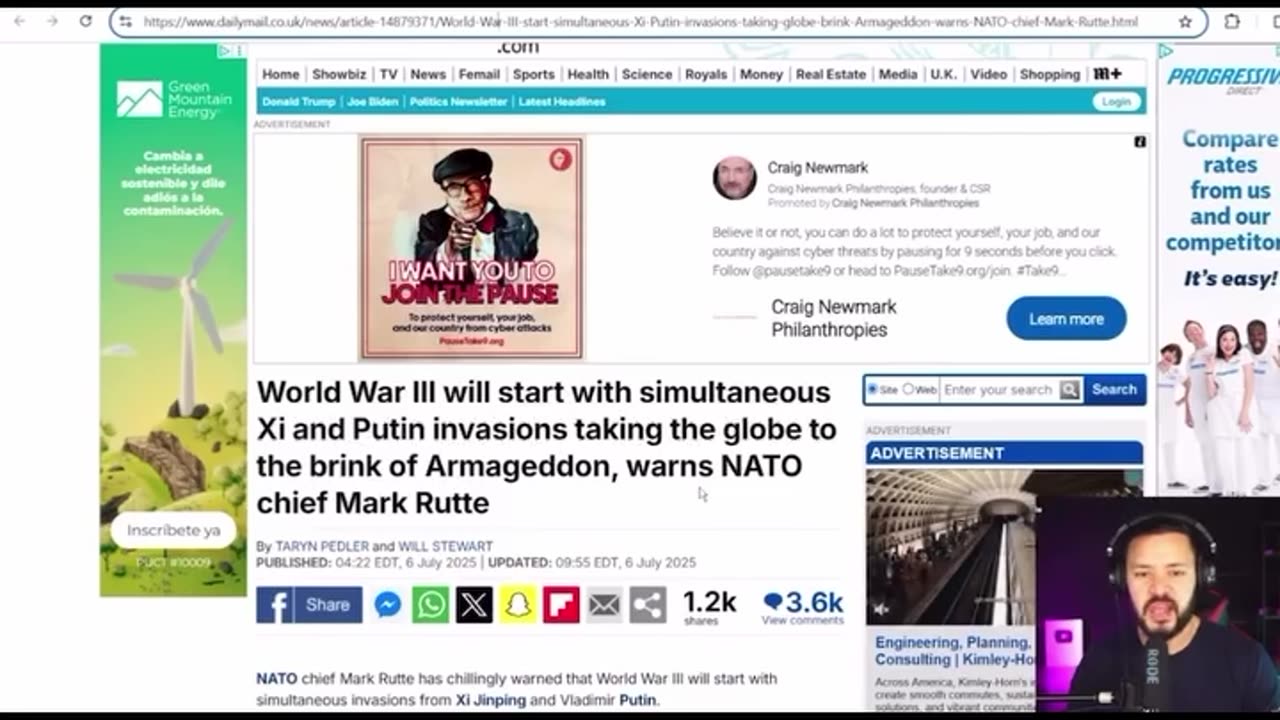Click the Login button
This screenshot has width=1280, height=720.
tap(1116, 101)
